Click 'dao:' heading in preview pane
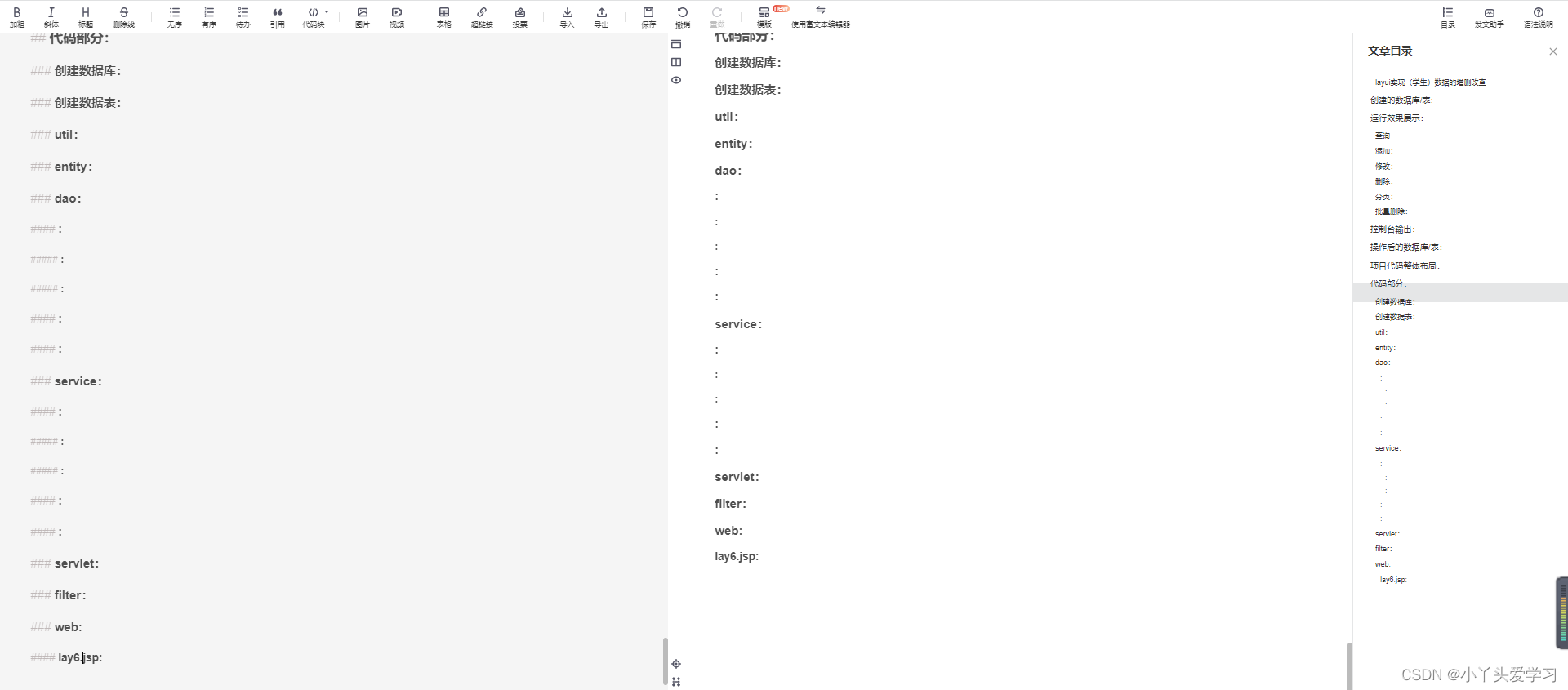The image size is (1568, 690). coord(728,171)
